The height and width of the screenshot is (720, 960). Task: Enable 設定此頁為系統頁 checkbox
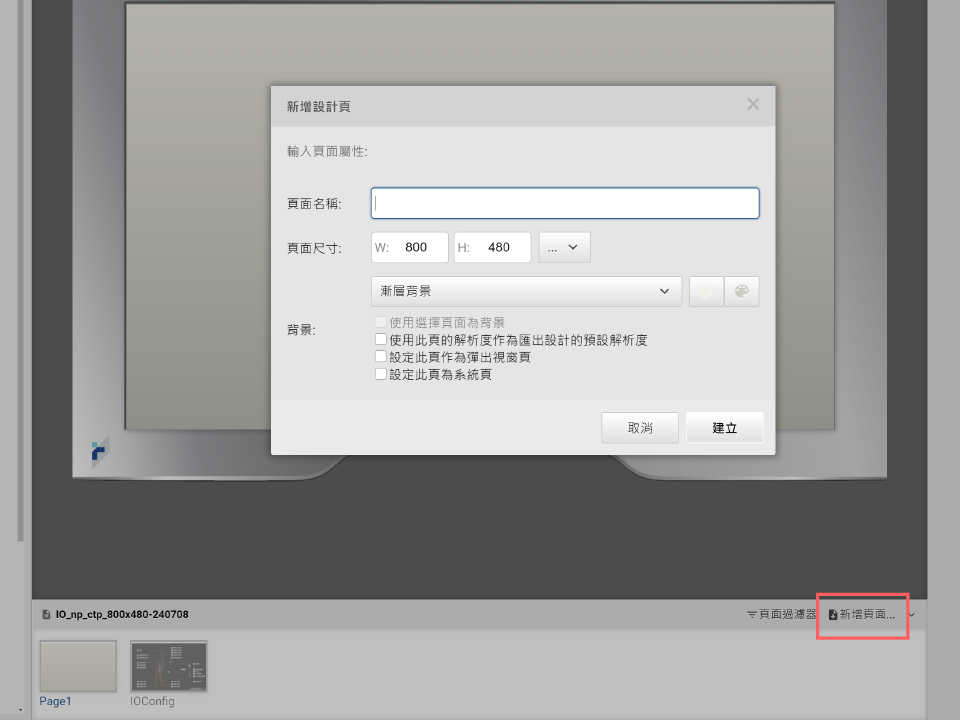point(380,373)
